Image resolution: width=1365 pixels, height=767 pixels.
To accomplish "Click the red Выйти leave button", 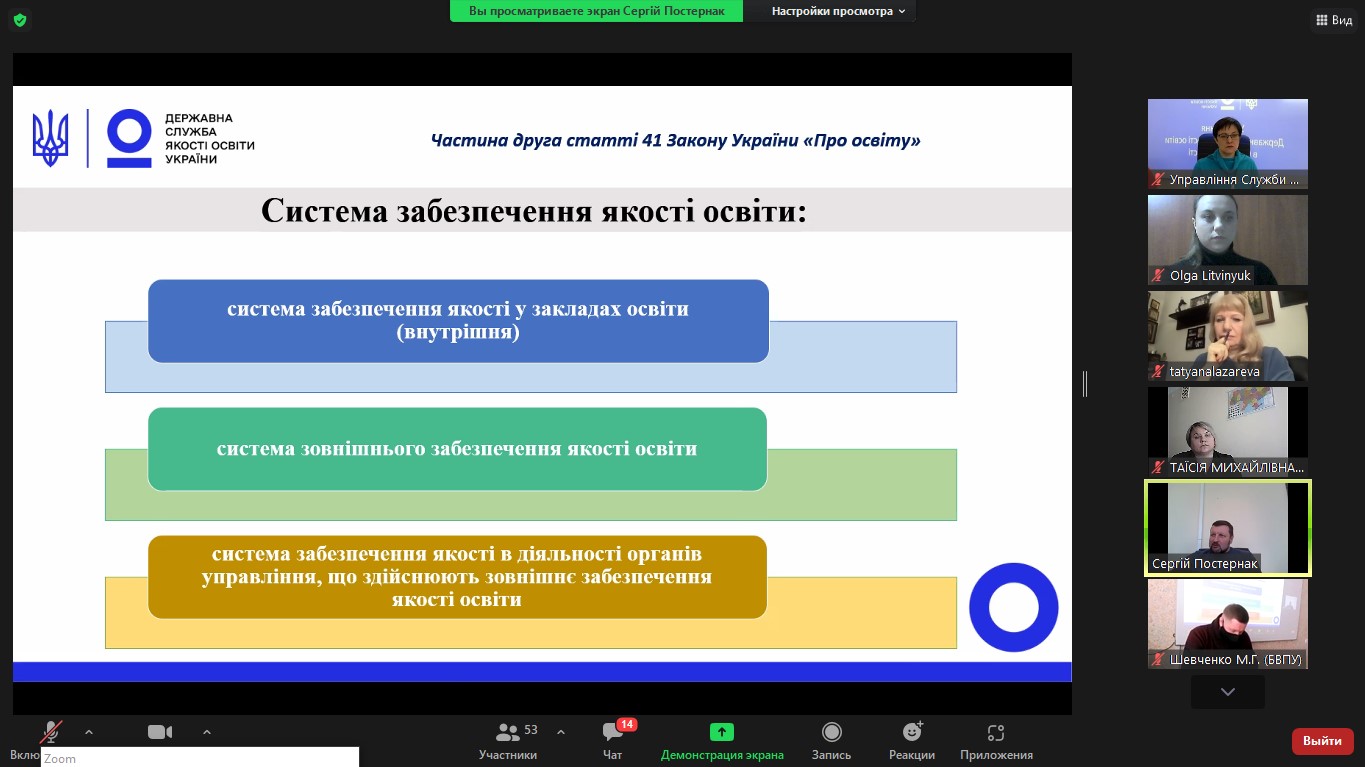I will (1323, 741).
